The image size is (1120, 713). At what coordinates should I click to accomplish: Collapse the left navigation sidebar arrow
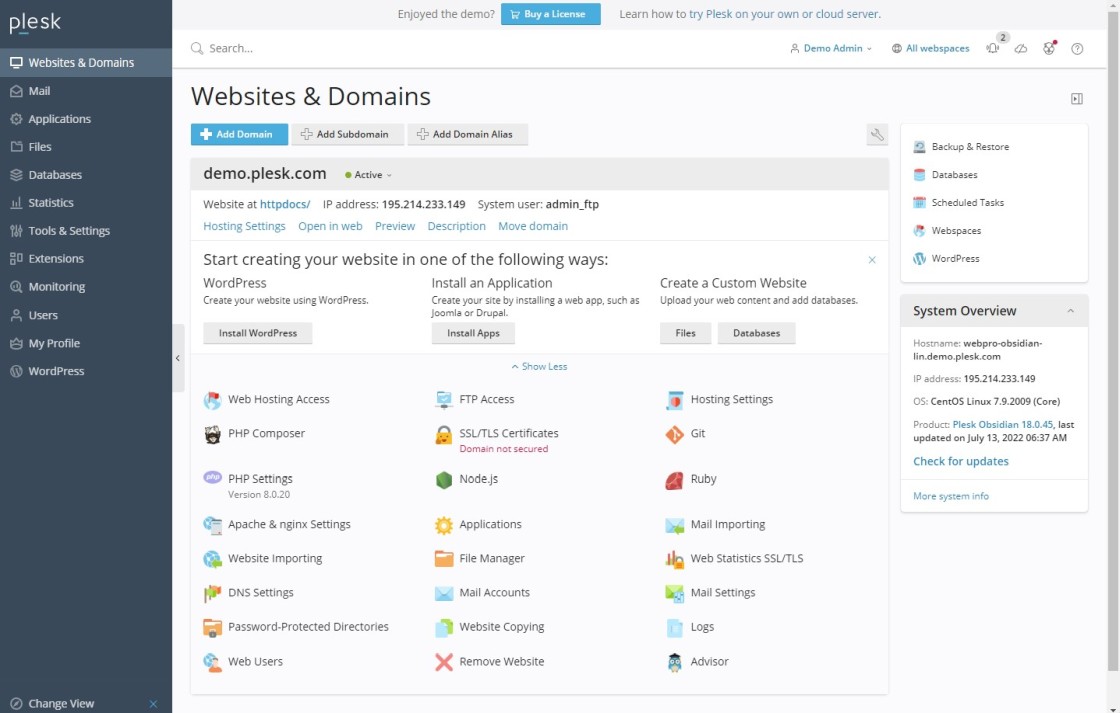point(178,358)
